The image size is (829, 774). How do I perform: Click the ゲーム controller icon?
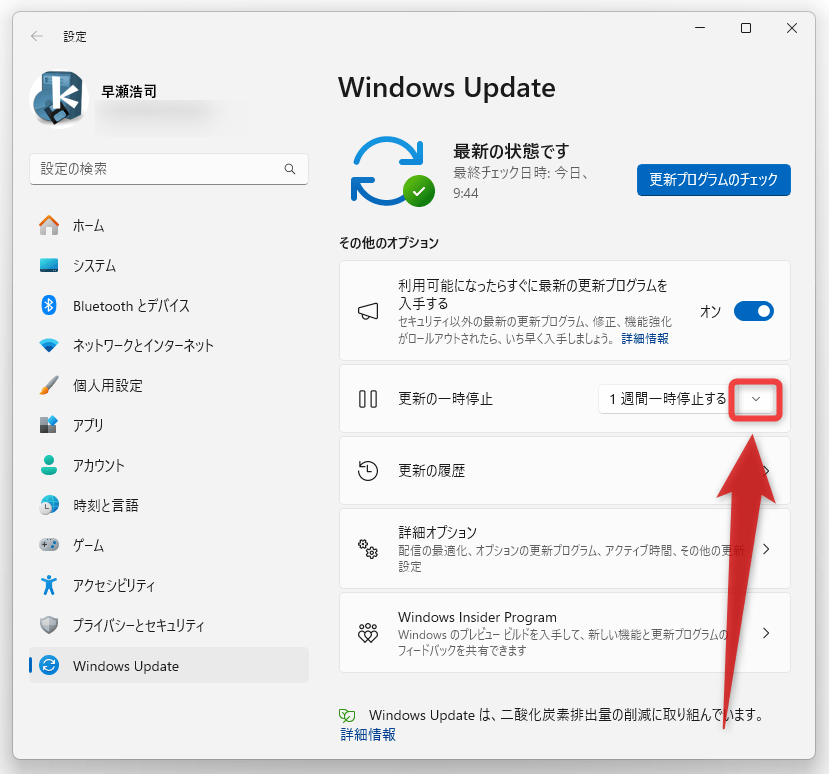[x=49, y=545]
